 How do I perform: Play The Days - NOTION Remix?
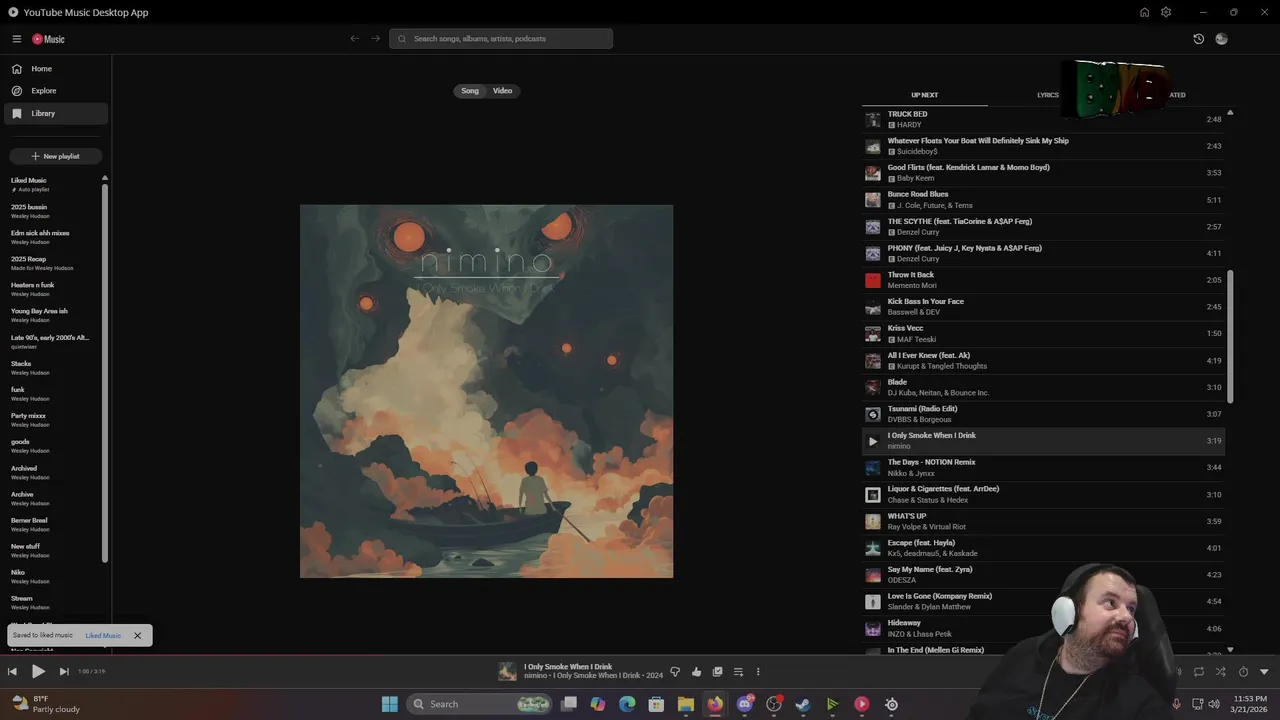click(x=1043, y=468)
